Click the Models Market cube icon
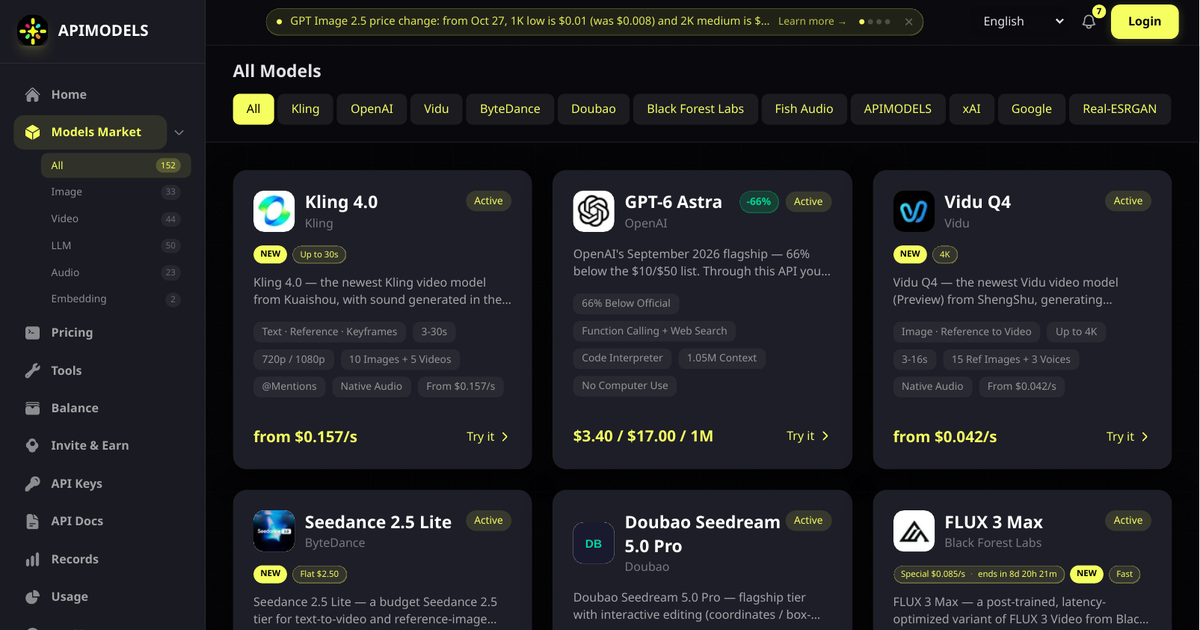This screenshot has height=630, width=1200. click(33, 132)
